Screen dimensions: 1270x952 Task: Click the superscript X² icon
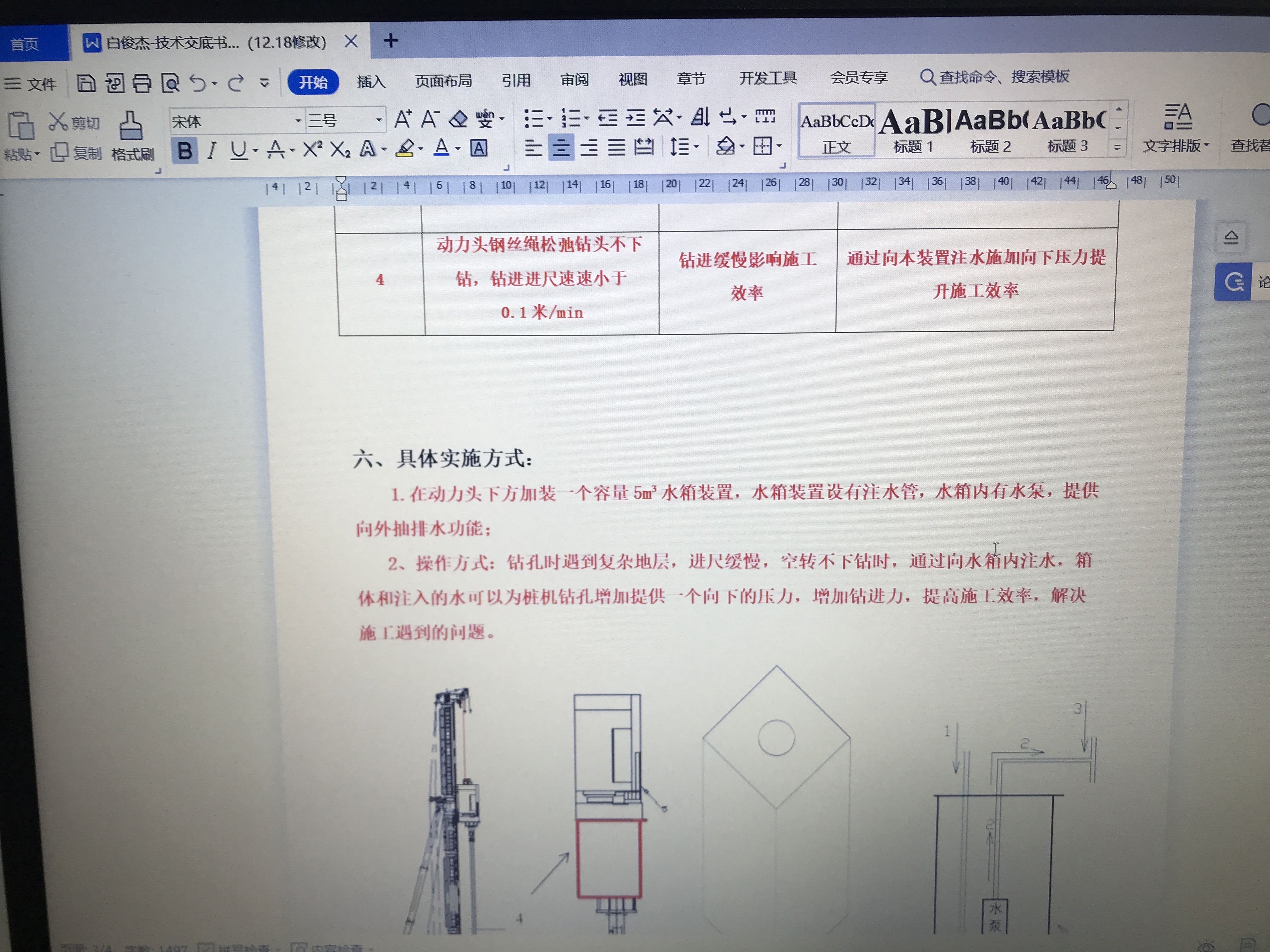coord(312,150)
